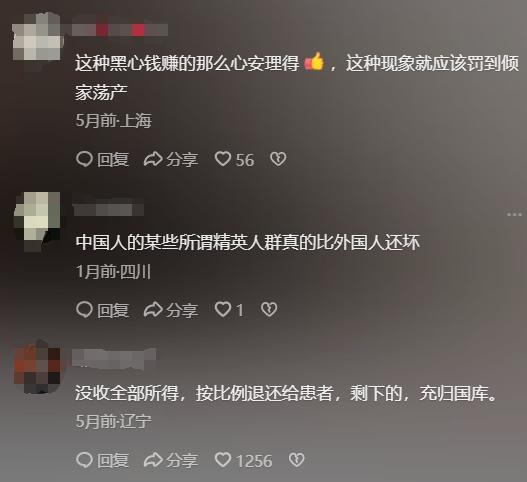Click the Liaoning commenter's blurred username
The image size is (527, 482).
[114, 357]
